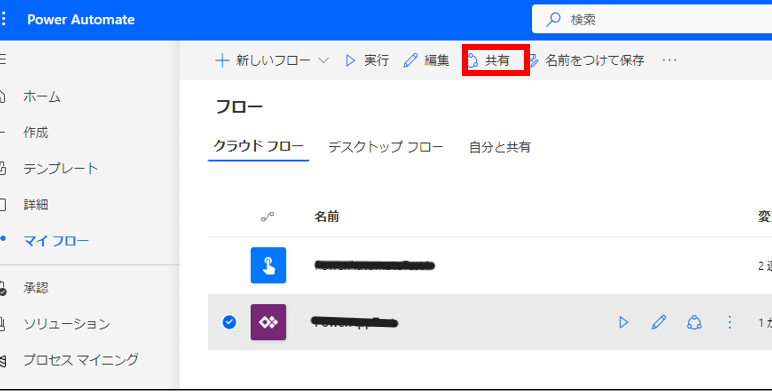Switch to 自分と共有 tab
This screenshot has width=772, height=392.
pos(500,147)
